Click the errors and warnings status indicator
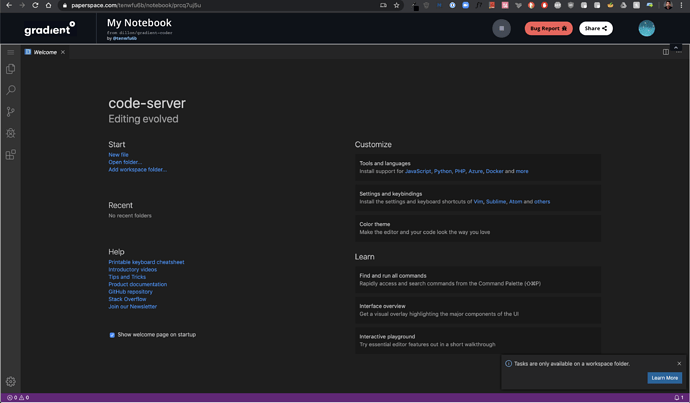690x403 pixels. [x=18, y=397]
